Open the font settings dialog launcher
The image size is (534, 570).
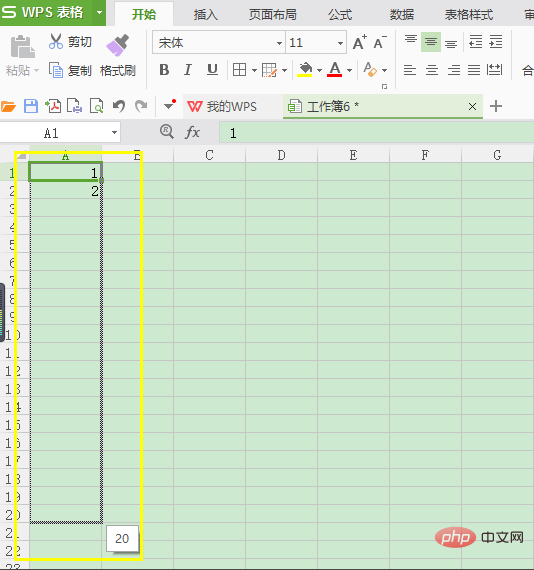(384, 87)
